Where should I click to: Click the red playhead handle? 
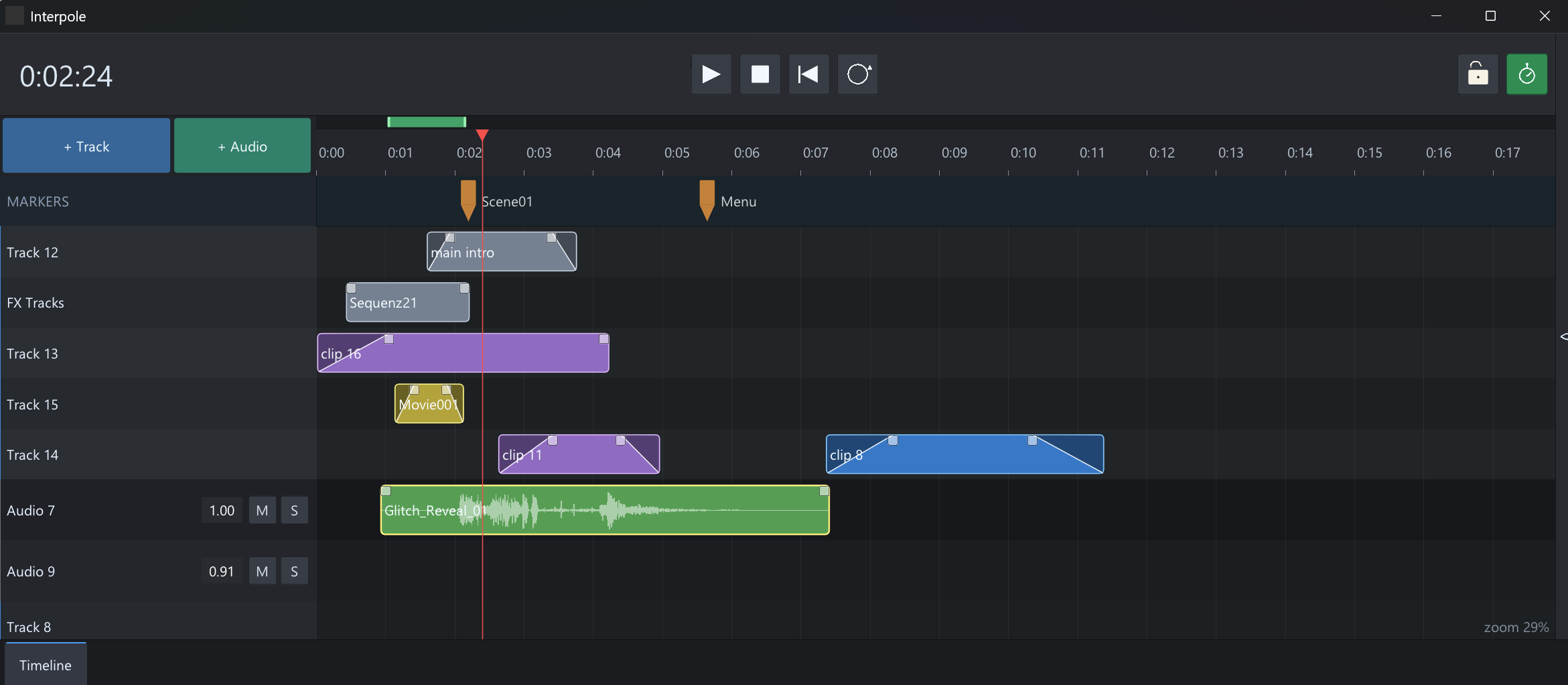(x=482, y=135)
